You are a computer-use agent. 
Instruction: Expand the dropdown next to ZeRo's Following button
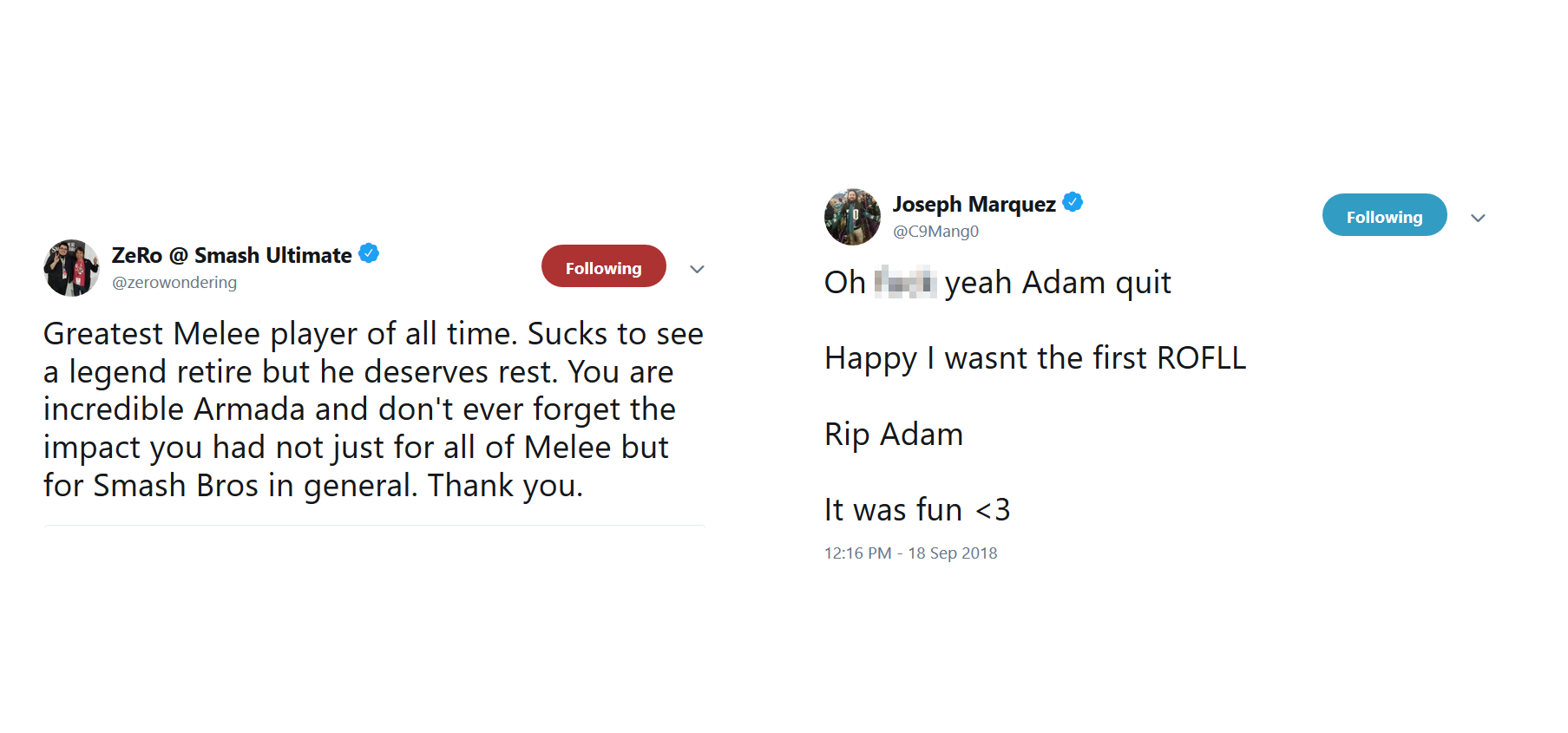click(697, 269)
